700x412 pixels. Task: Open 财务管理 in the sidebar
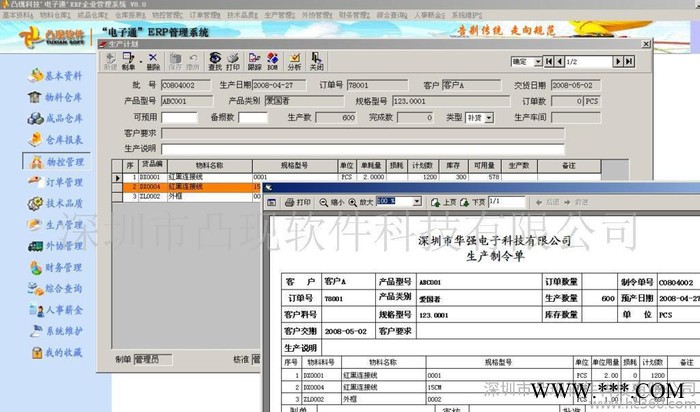tap(55, 267)
